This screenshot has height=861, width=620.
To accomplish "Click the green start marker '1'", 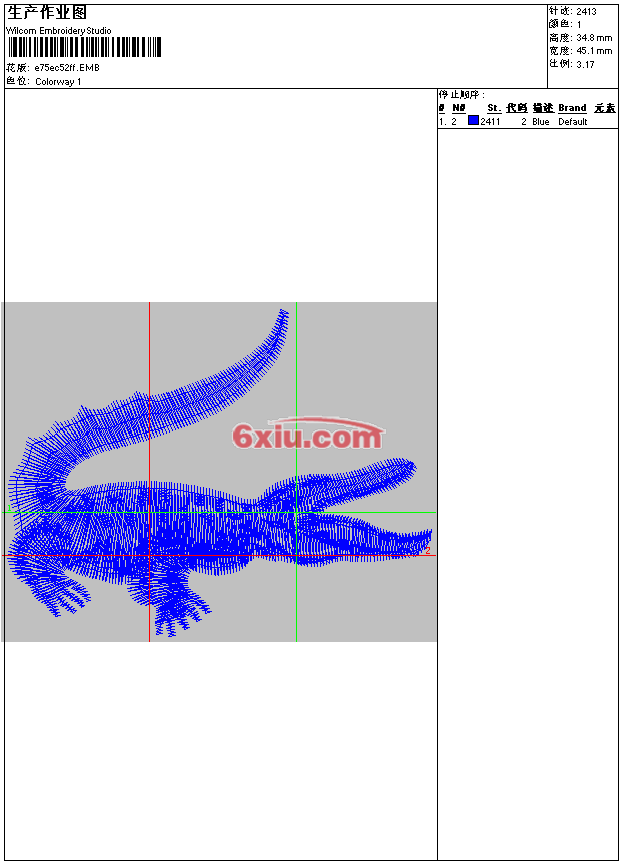I will pyautogui.click(x=9, y=508).
